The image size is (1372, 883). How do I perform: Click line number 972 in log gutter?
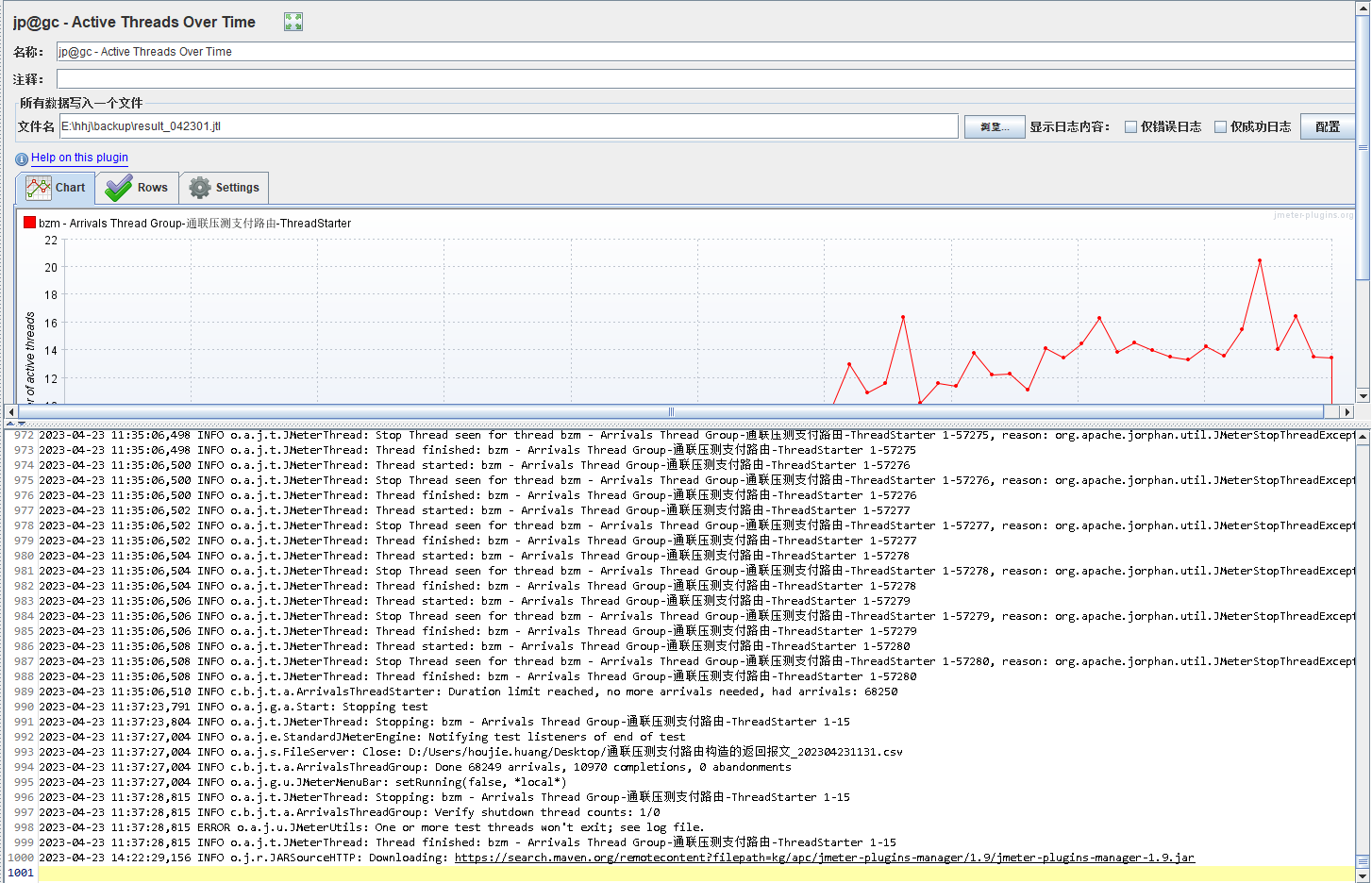coord(24,435)
